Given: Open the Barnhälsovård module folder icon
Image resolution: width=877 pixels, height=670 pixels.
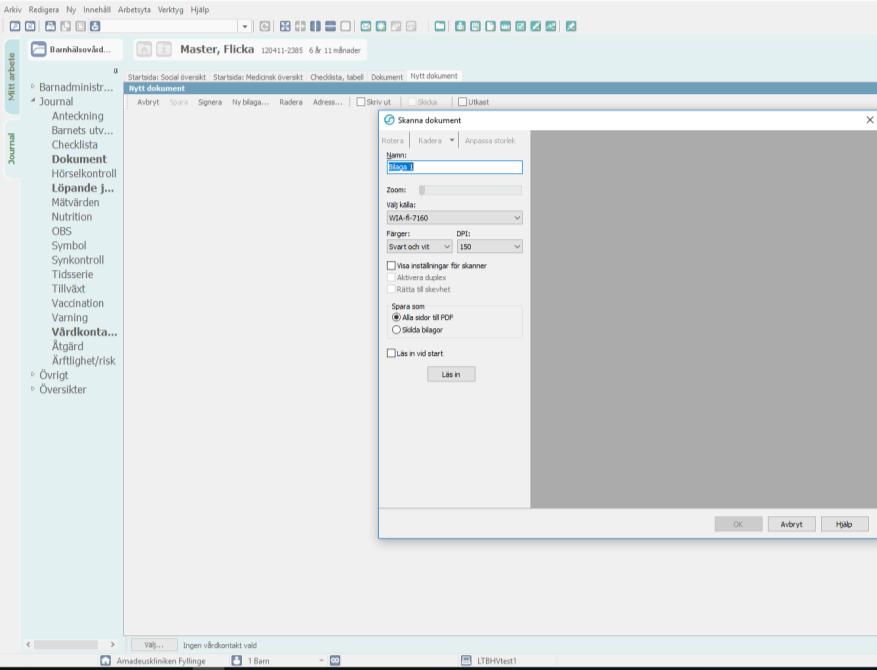Looking at the screenshot, I should click(39, 49).
